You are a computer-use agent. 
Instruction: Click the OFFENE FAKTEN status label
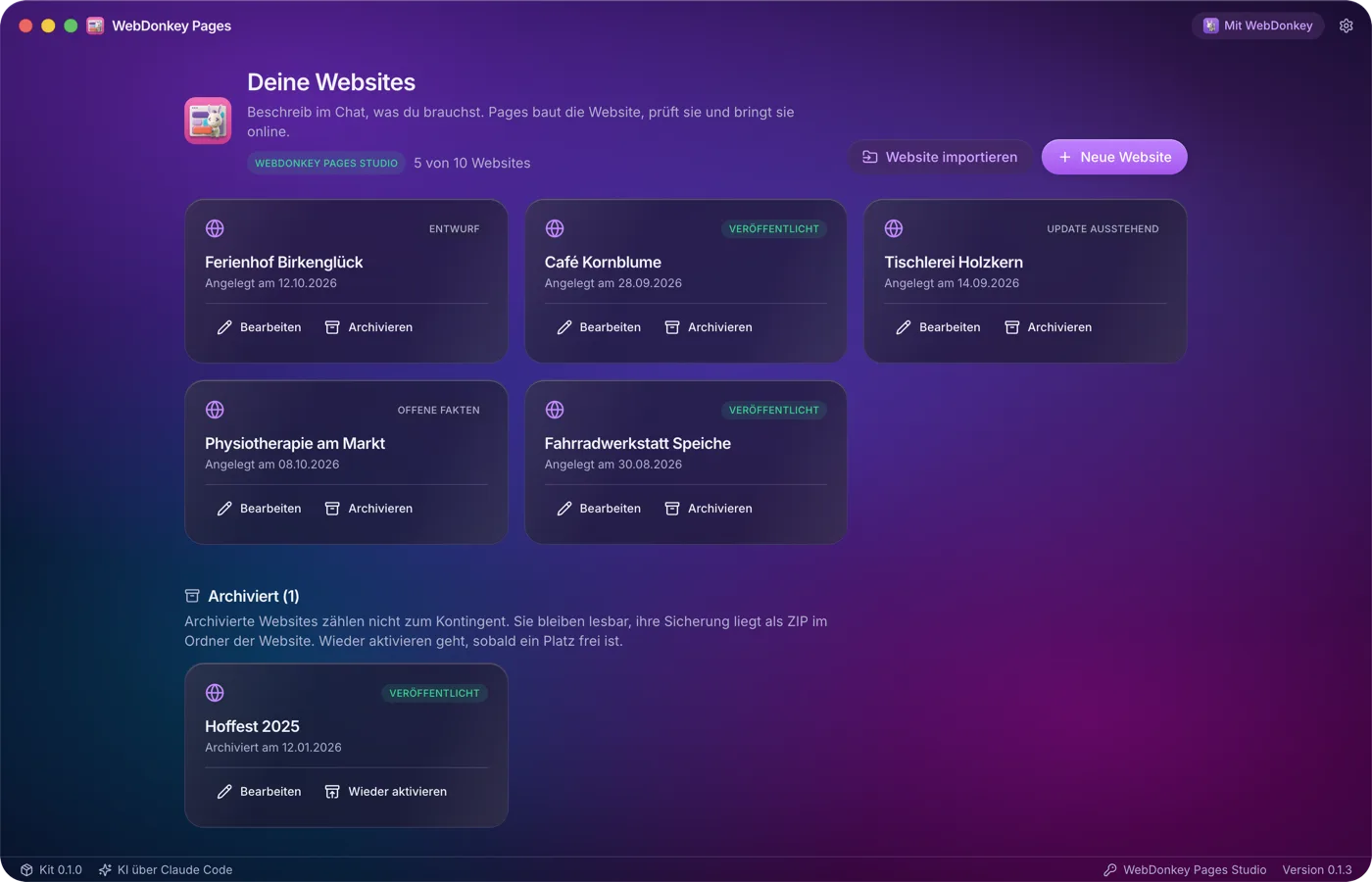(x=439, y=411)
